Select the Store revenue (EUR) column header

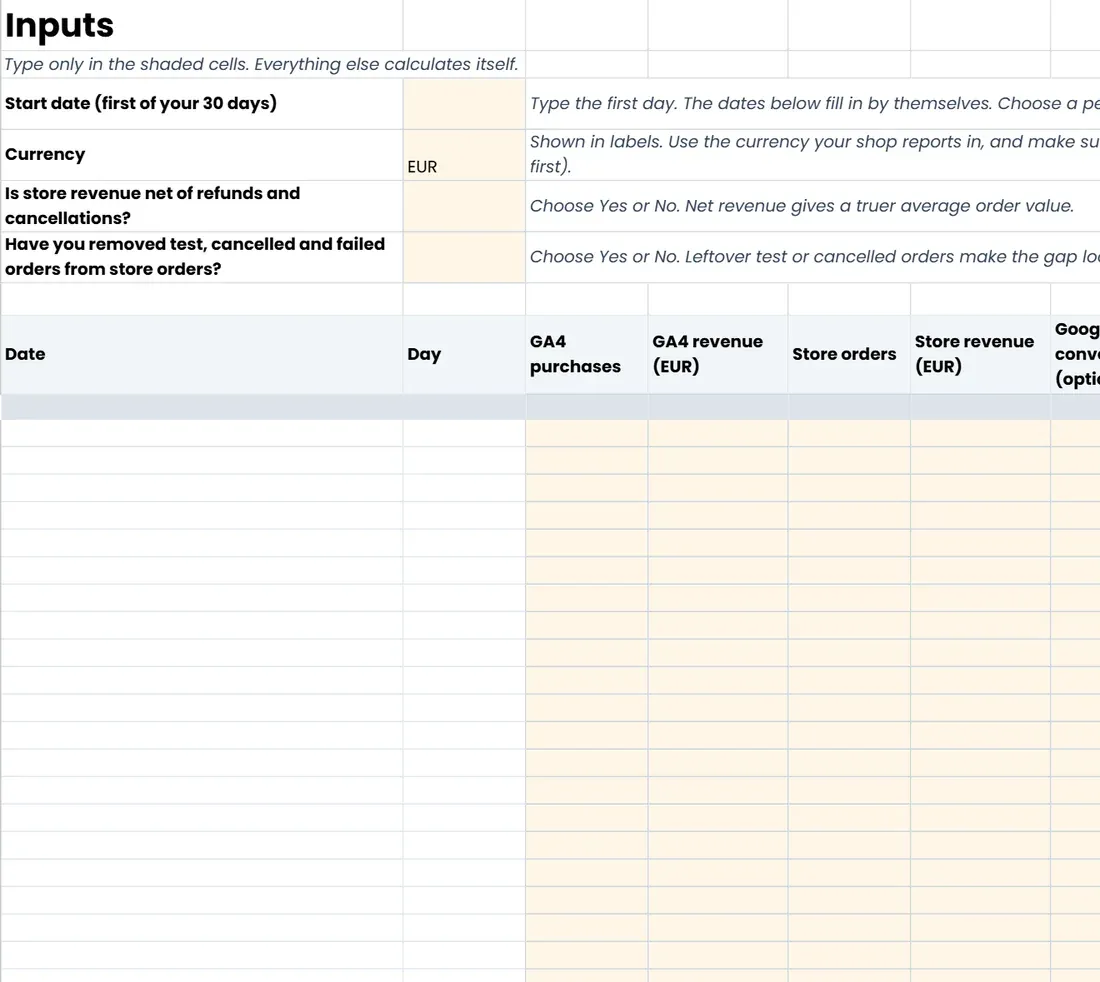[980, 354]
